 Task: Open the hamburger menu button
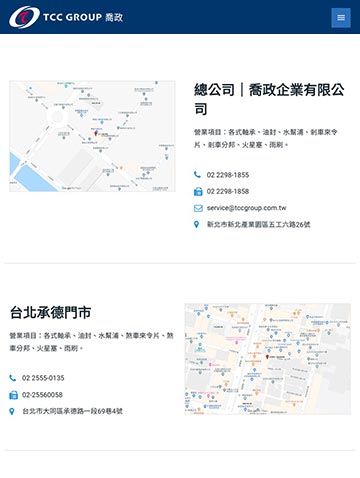[x=341, y=17]
